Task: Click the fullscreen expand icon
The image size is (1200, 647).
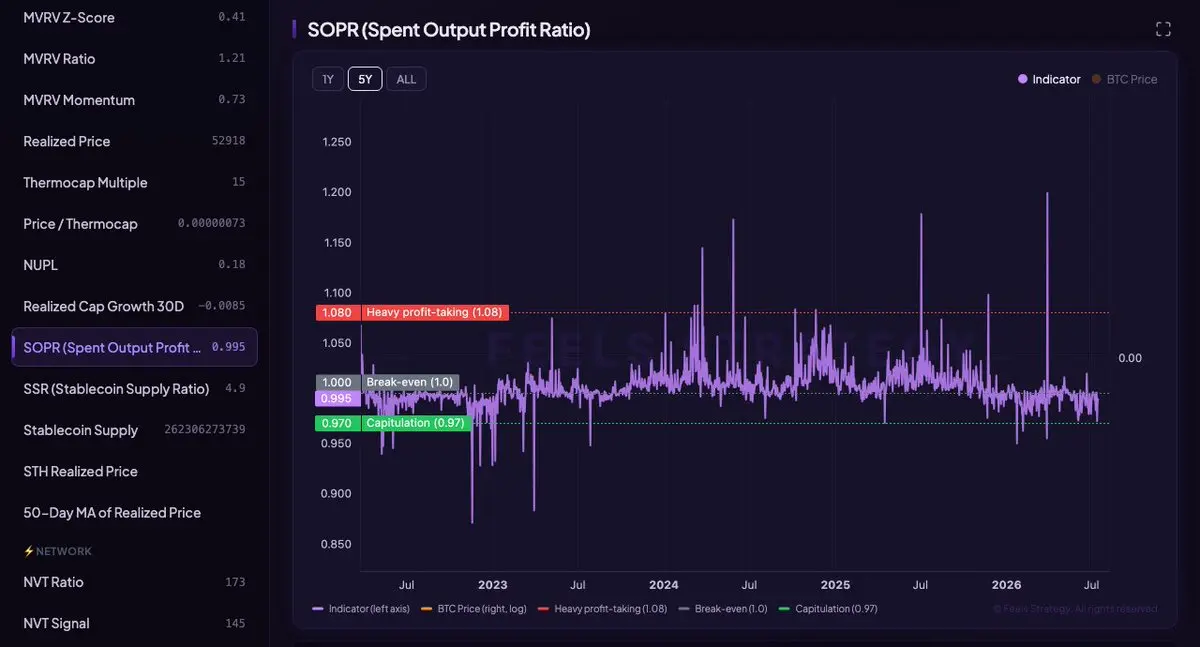Action: [x=1163, y=29]
